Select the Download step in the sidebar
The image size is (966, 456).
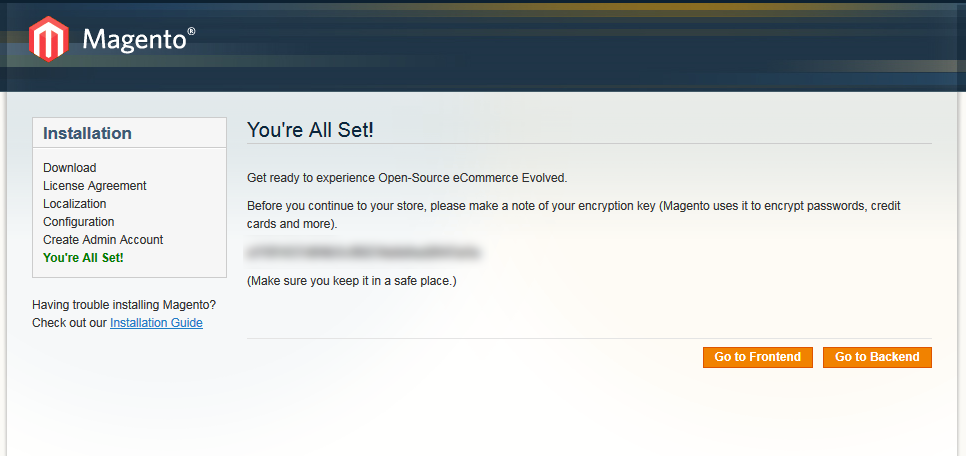coord(70,168)
